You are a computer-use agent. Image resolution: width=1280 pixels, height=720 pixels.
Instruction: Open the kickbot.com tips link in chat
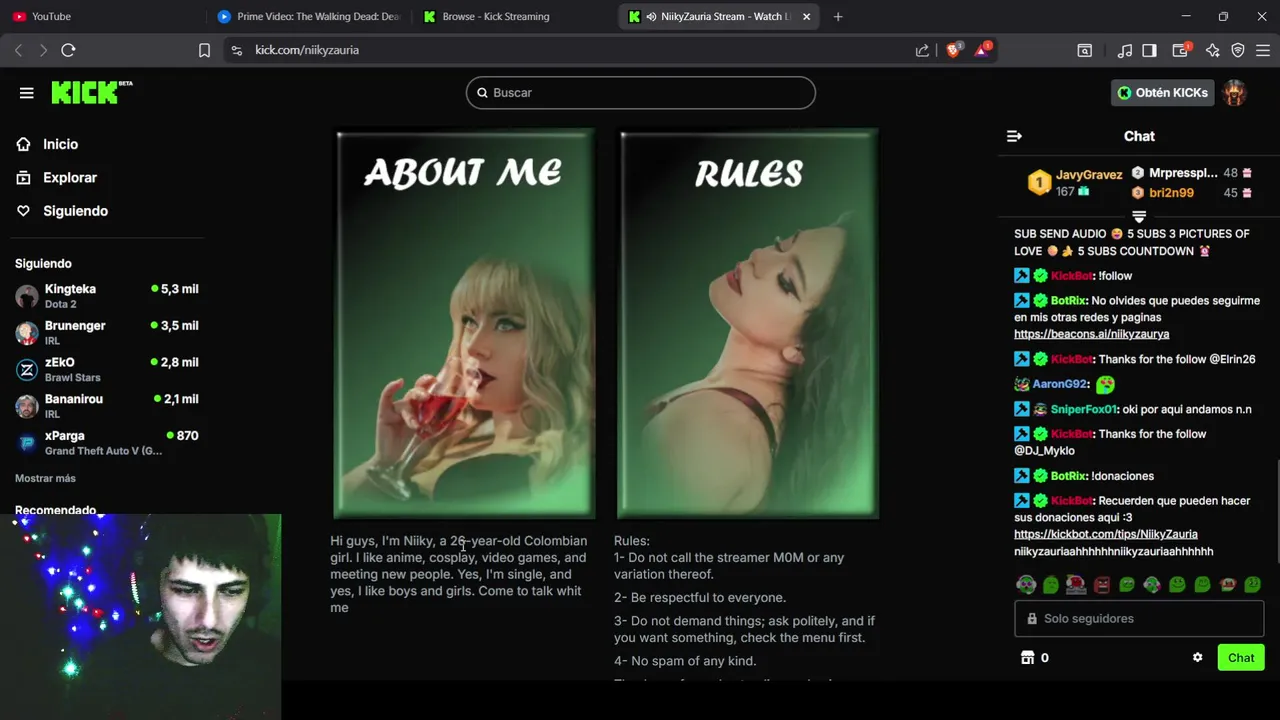point(1105,534)
